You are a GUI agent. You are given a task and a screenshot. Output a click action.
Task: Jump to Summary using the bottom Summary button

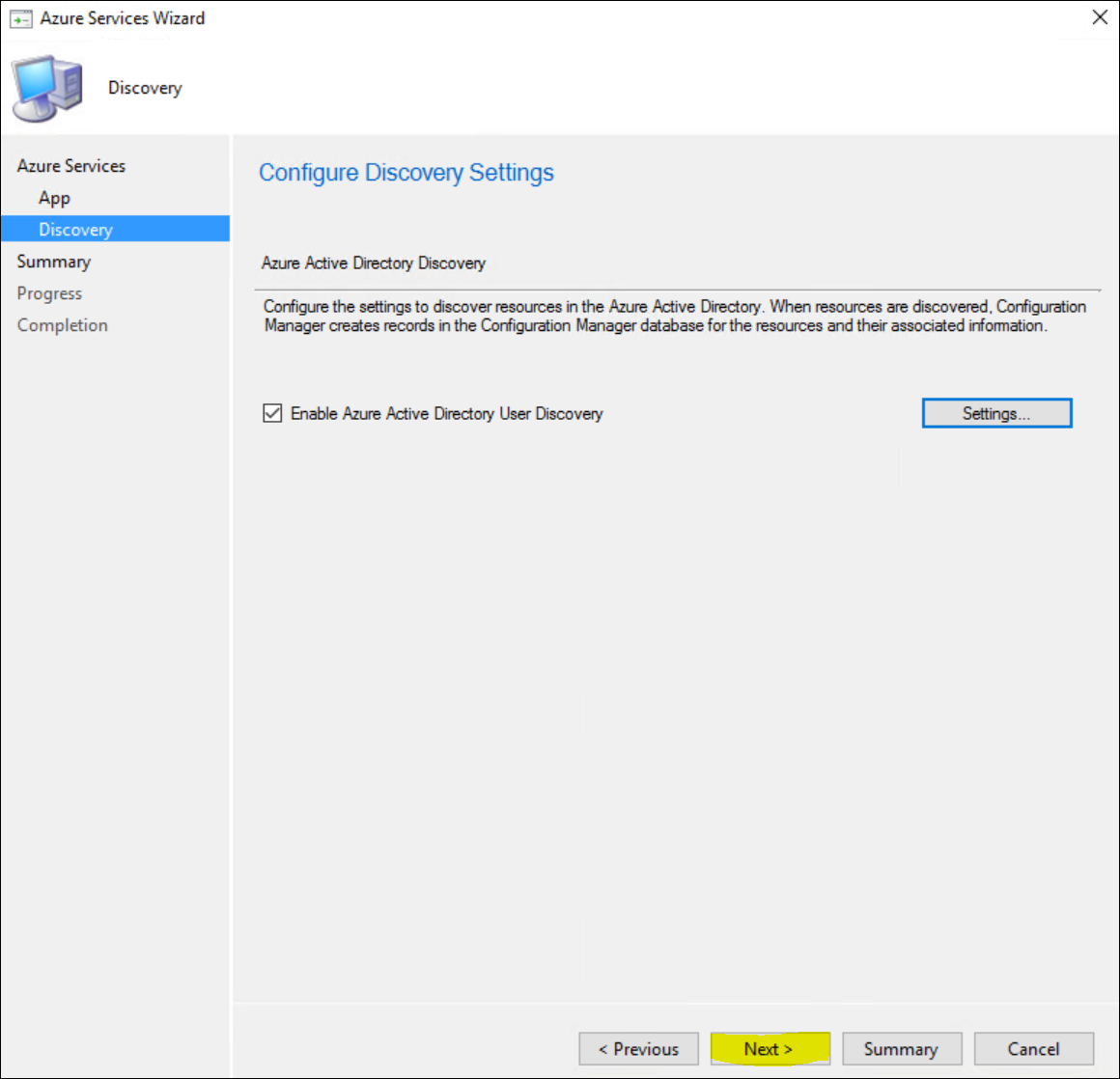(x=902, y=1049)
